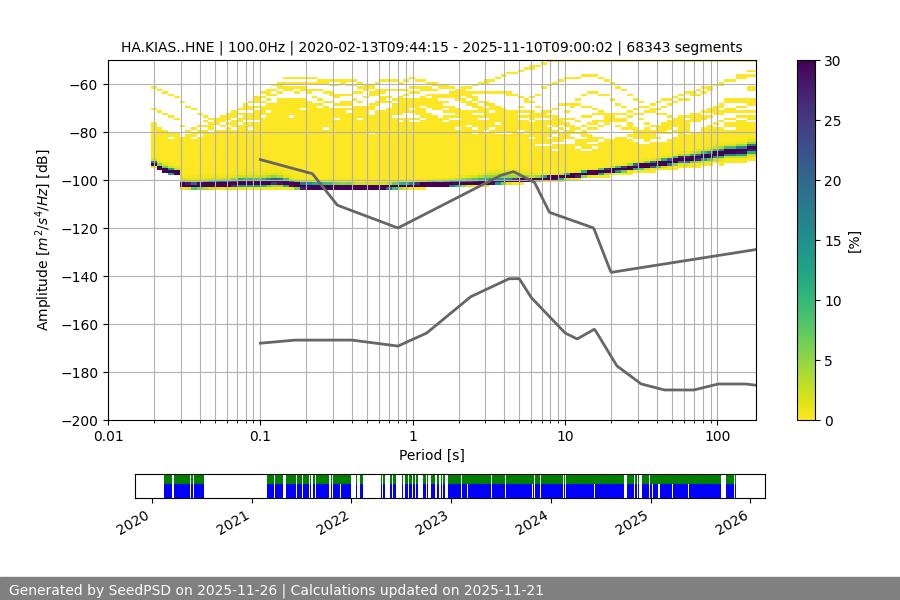Click the colorbar tick labeled 30
The width and height of the screenshot is (900, 600).
833,61
